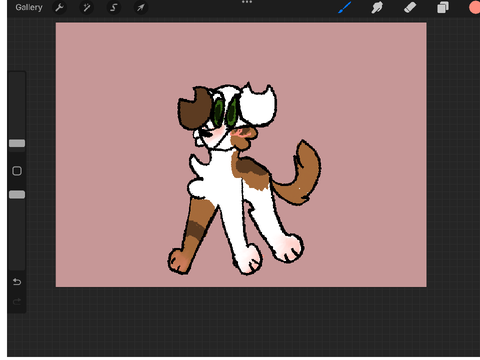Select the Eraser tool
This screenshot has height=360, width=480.
[410, 7]
